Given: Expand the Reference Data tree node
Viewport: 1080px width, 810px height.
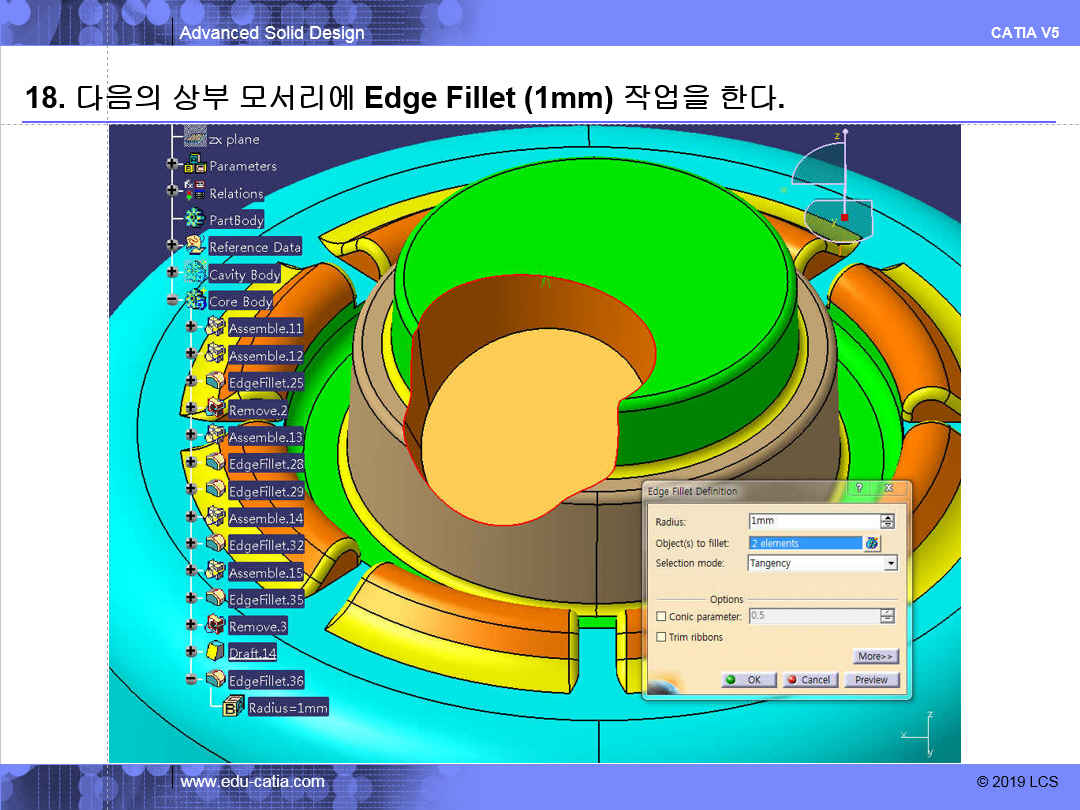Looking at the screenshot, I should [x=172, y=246].
